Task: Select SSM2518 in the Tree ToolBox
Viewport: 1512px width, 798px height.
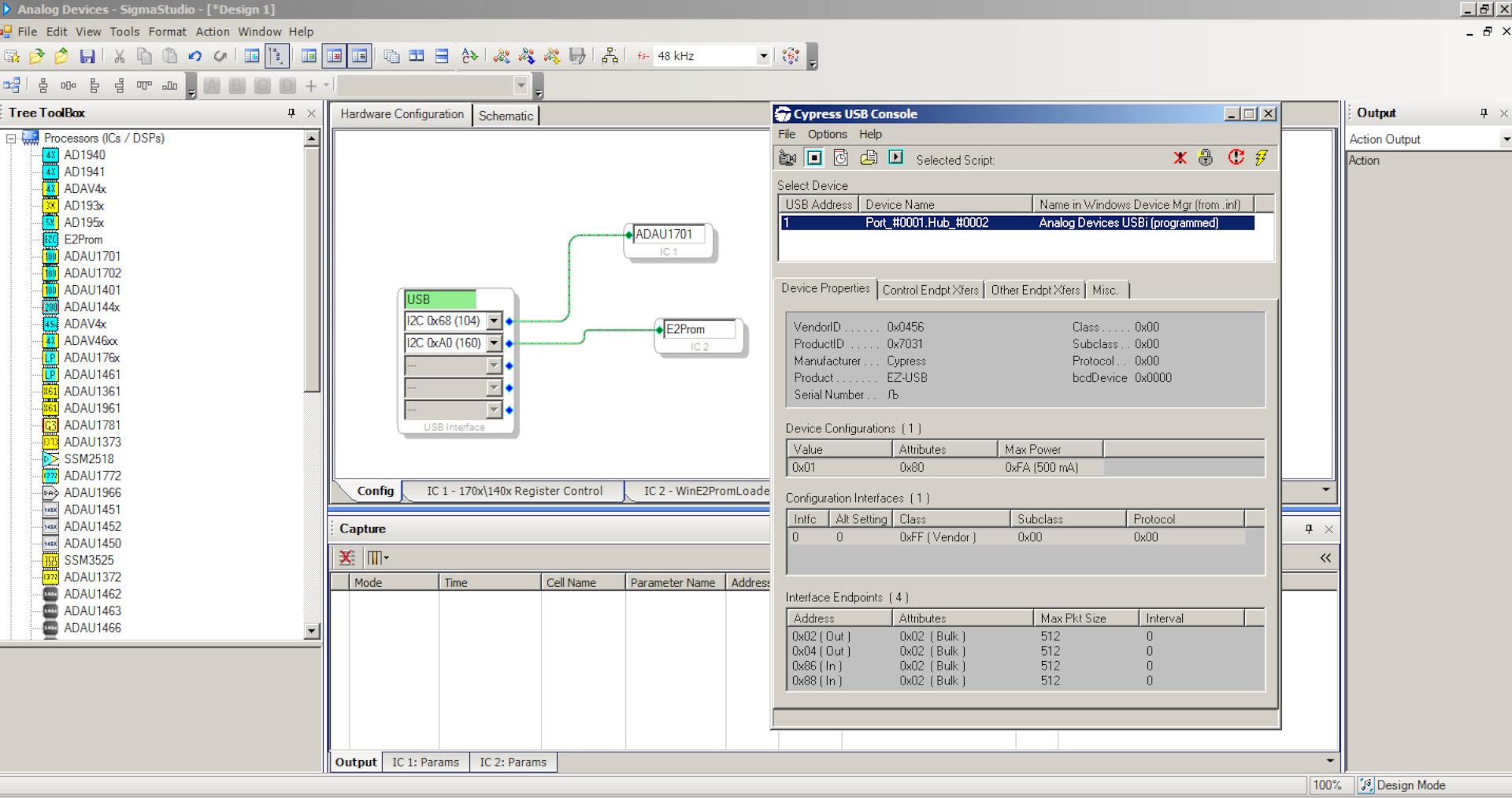Action: tap(88, 458)
